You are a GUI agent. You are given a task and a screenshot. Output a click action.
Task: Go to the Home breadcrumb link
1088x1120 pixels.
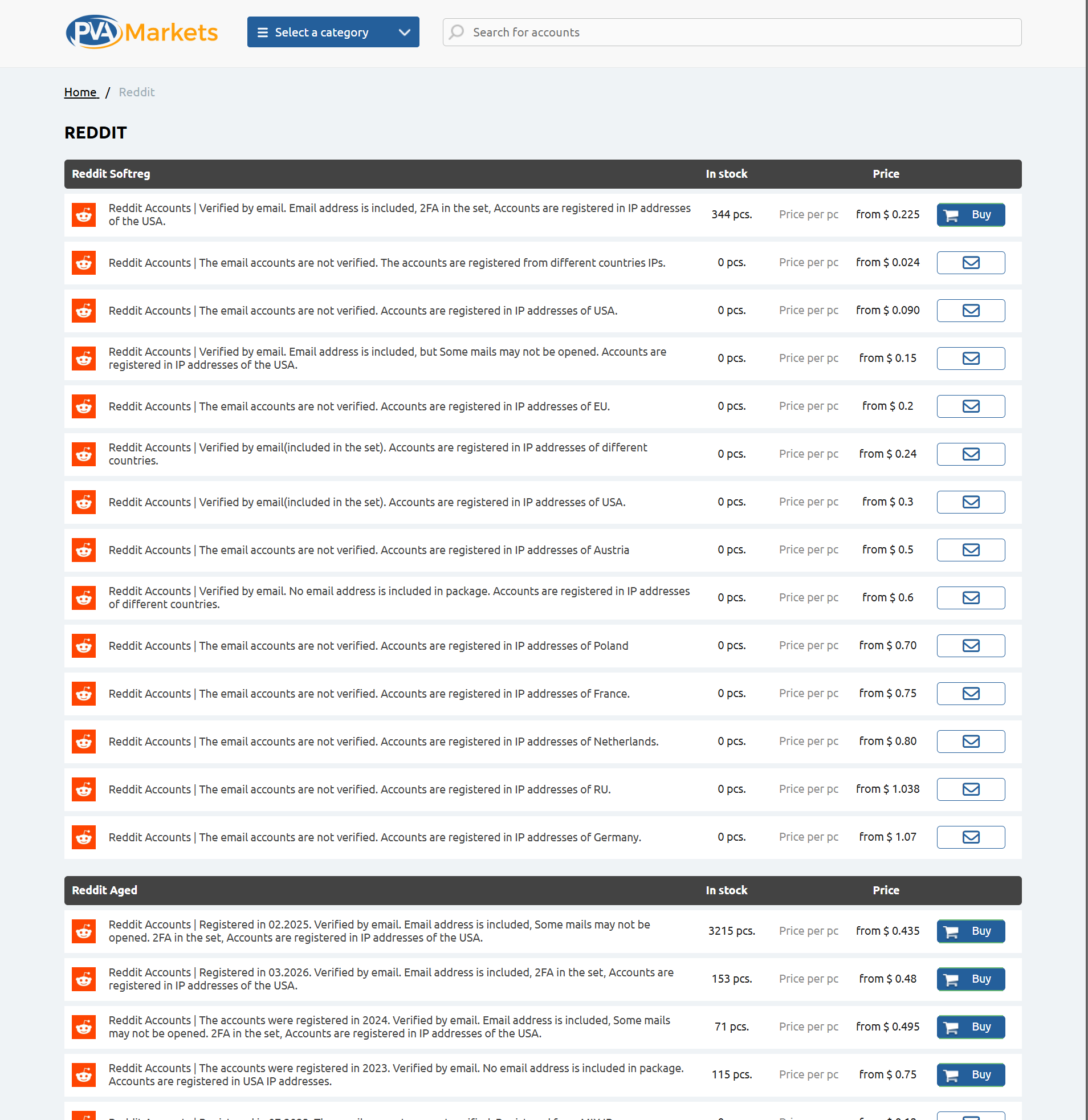(81, 92)
